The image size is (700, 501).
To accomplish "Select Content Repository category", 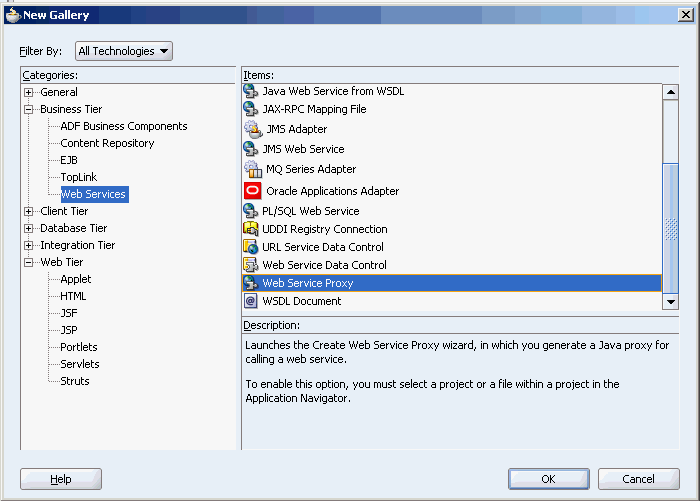I will 107,143.
